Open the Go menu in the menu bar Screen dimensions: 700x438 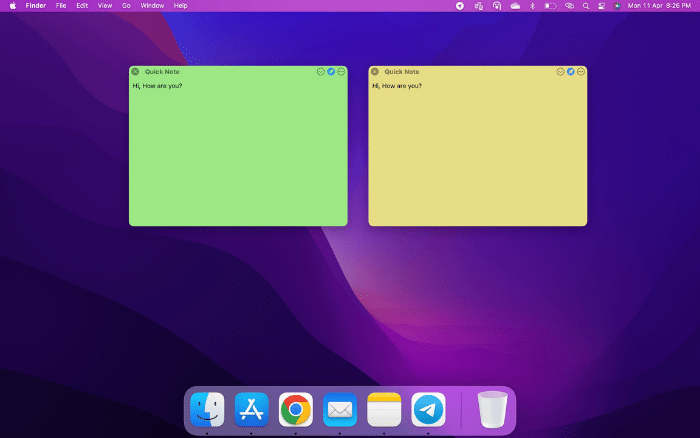[126, 6]
